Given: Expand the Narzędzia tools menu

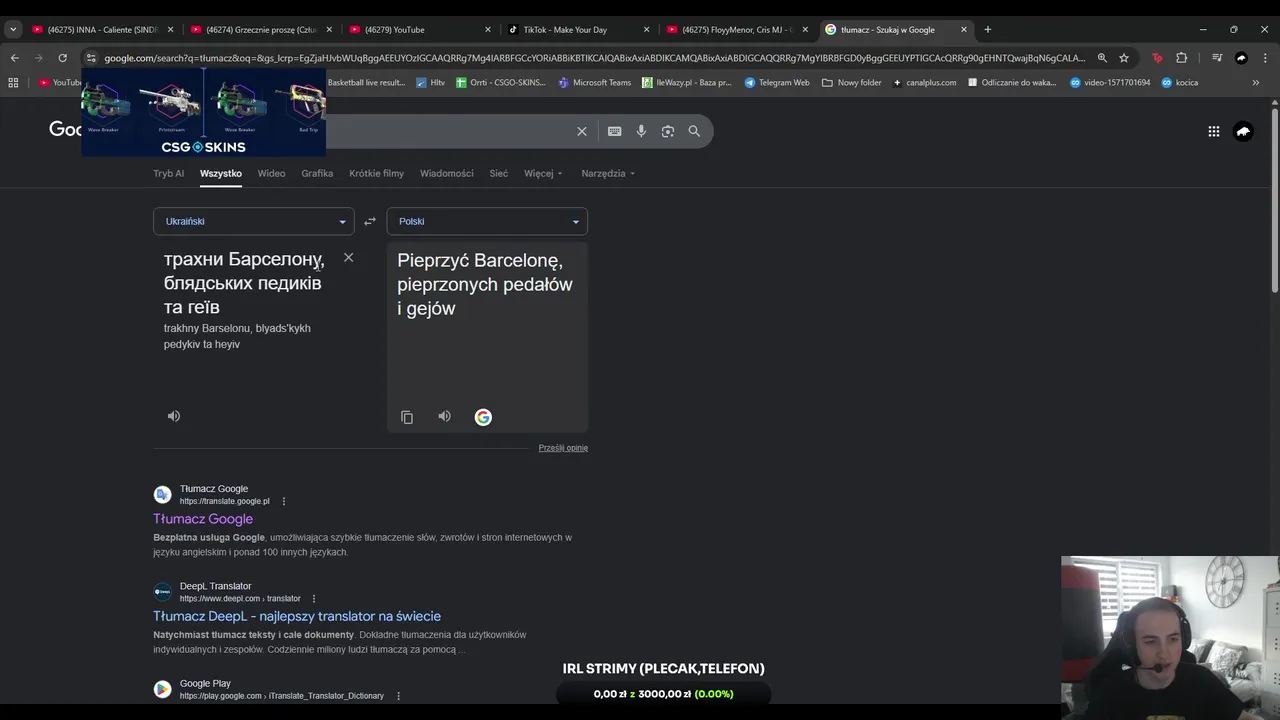Looking at the screenshot, I should 608,173.
